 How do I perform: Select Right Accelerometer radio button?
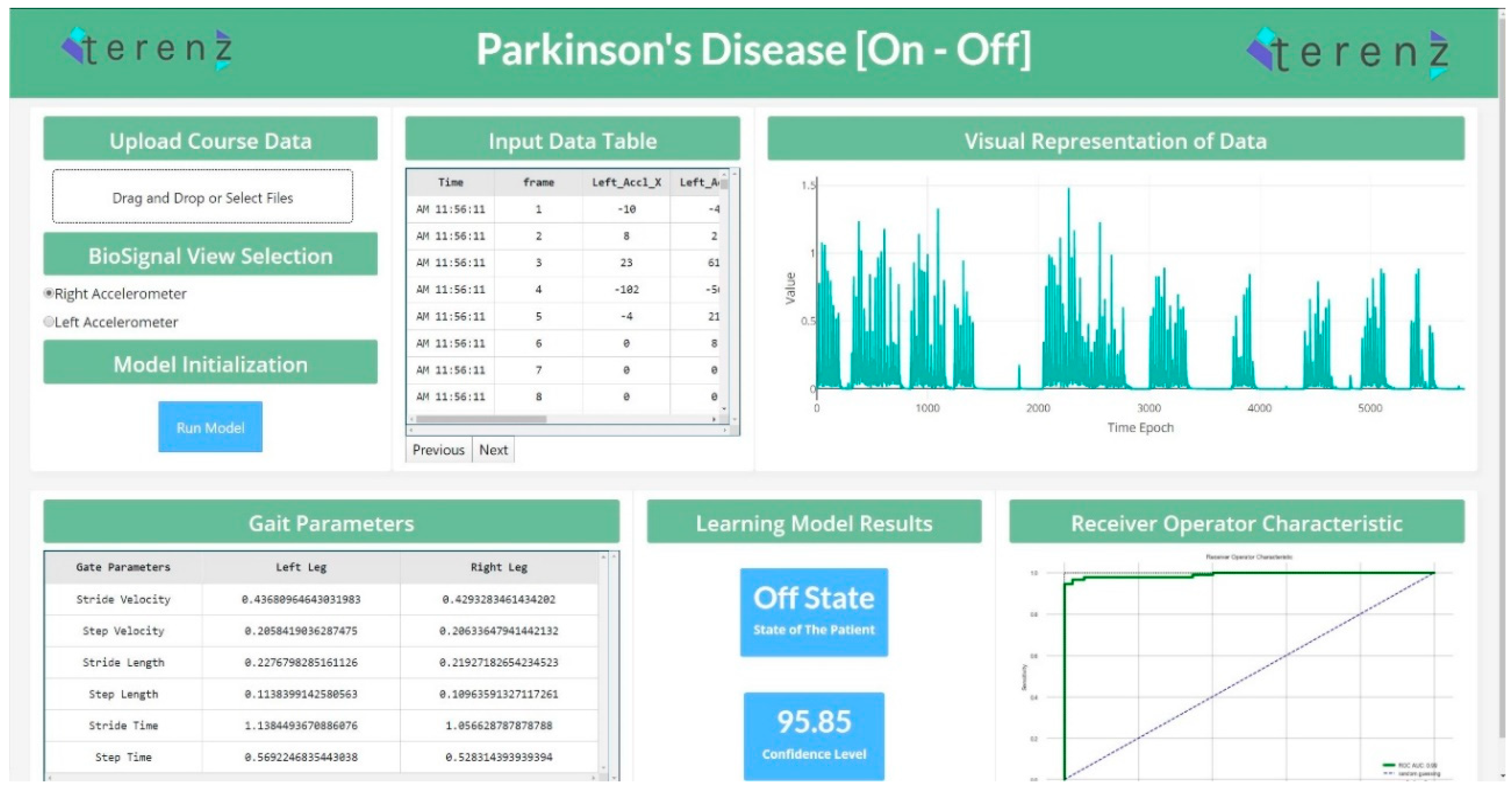pos(49,293)
